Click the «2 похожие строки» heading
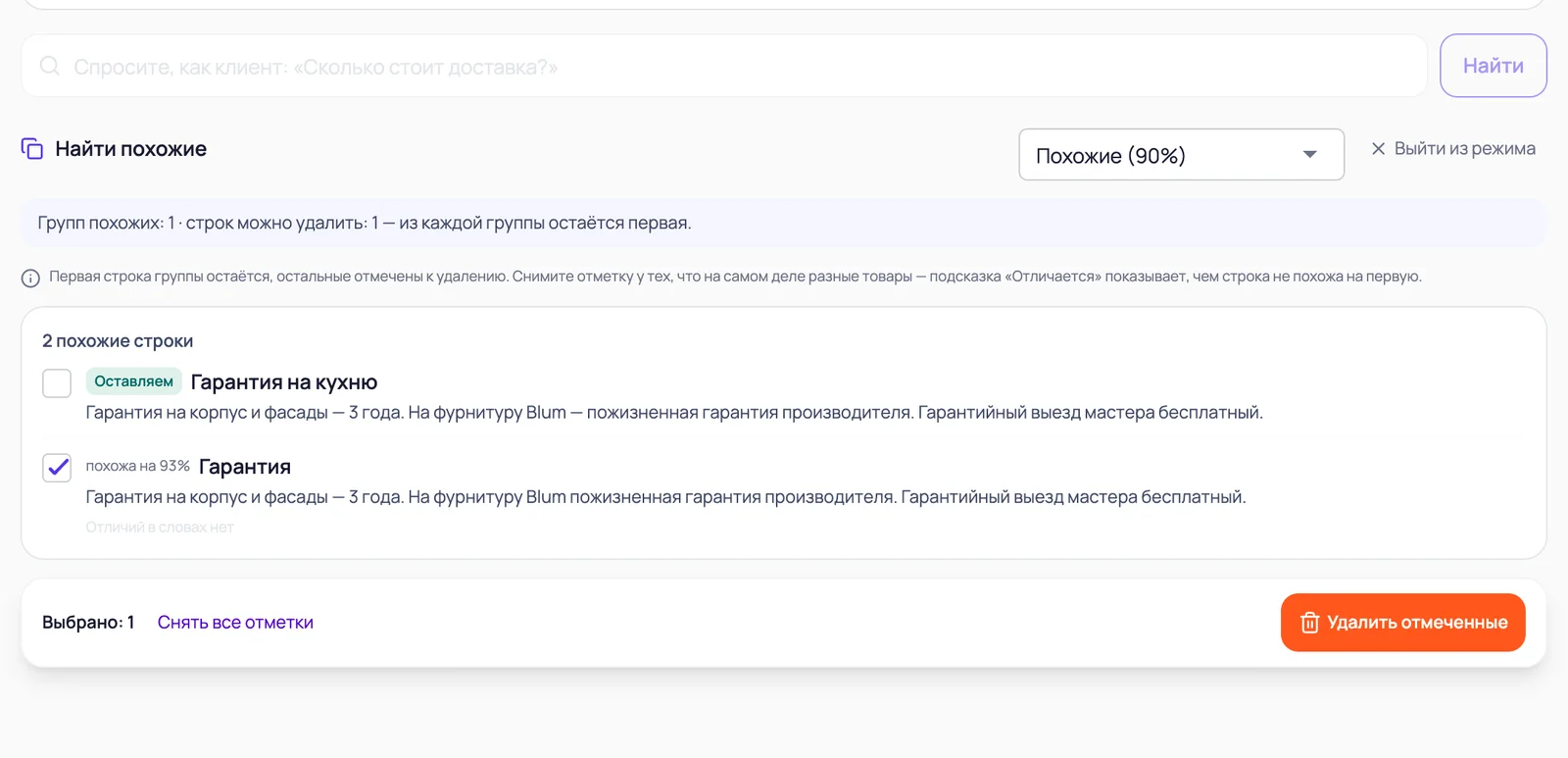The width and height of the screenshot is (1568, 758). pos(118,341)
